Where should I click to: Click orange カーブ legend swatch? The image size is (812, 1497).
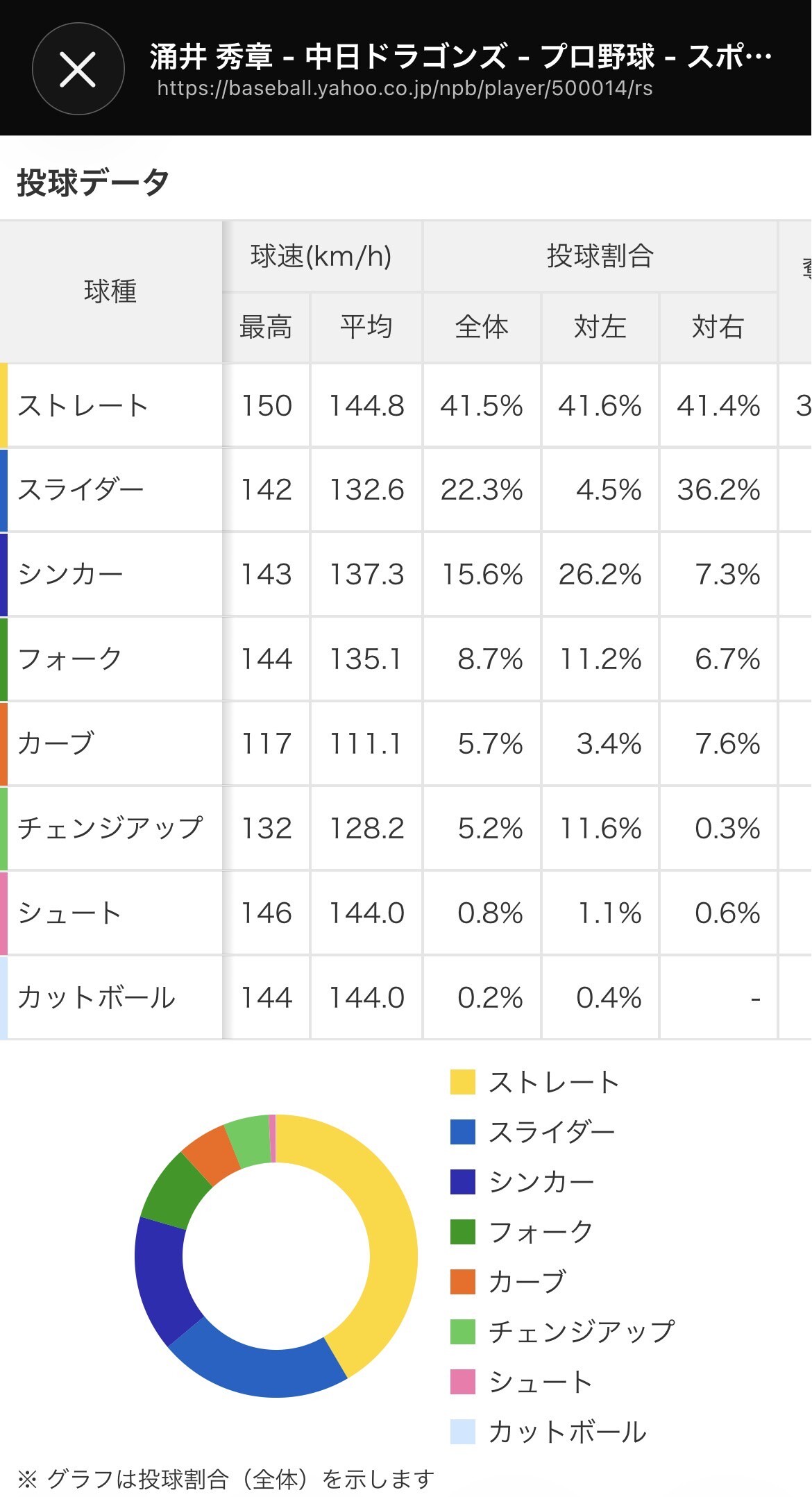462,1282
